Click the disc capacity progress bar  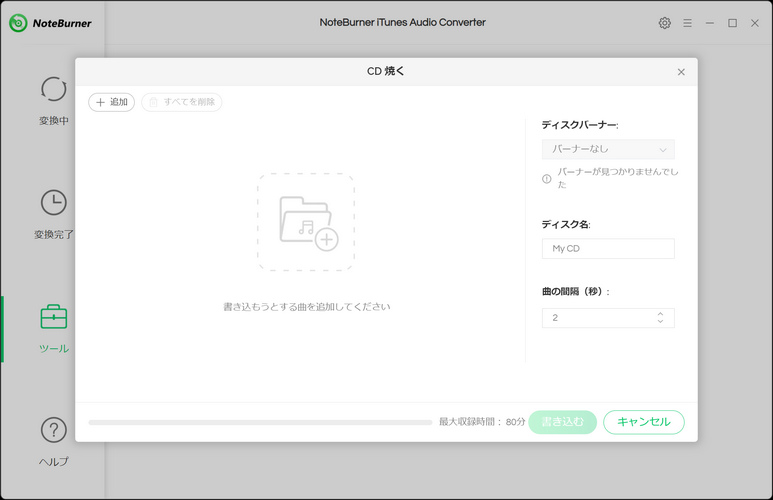[260, 422]
